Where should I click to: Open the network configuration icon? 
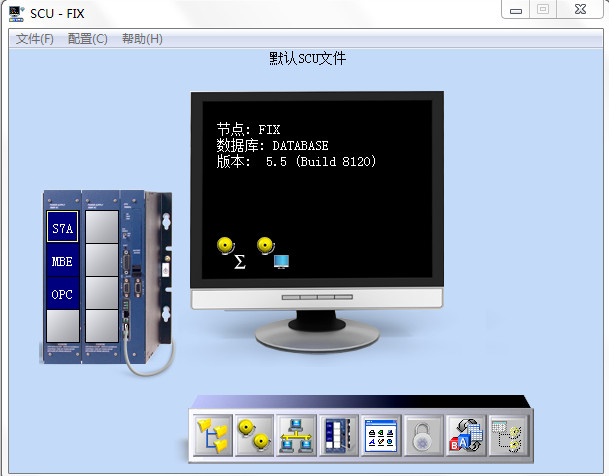click(296, 436)
